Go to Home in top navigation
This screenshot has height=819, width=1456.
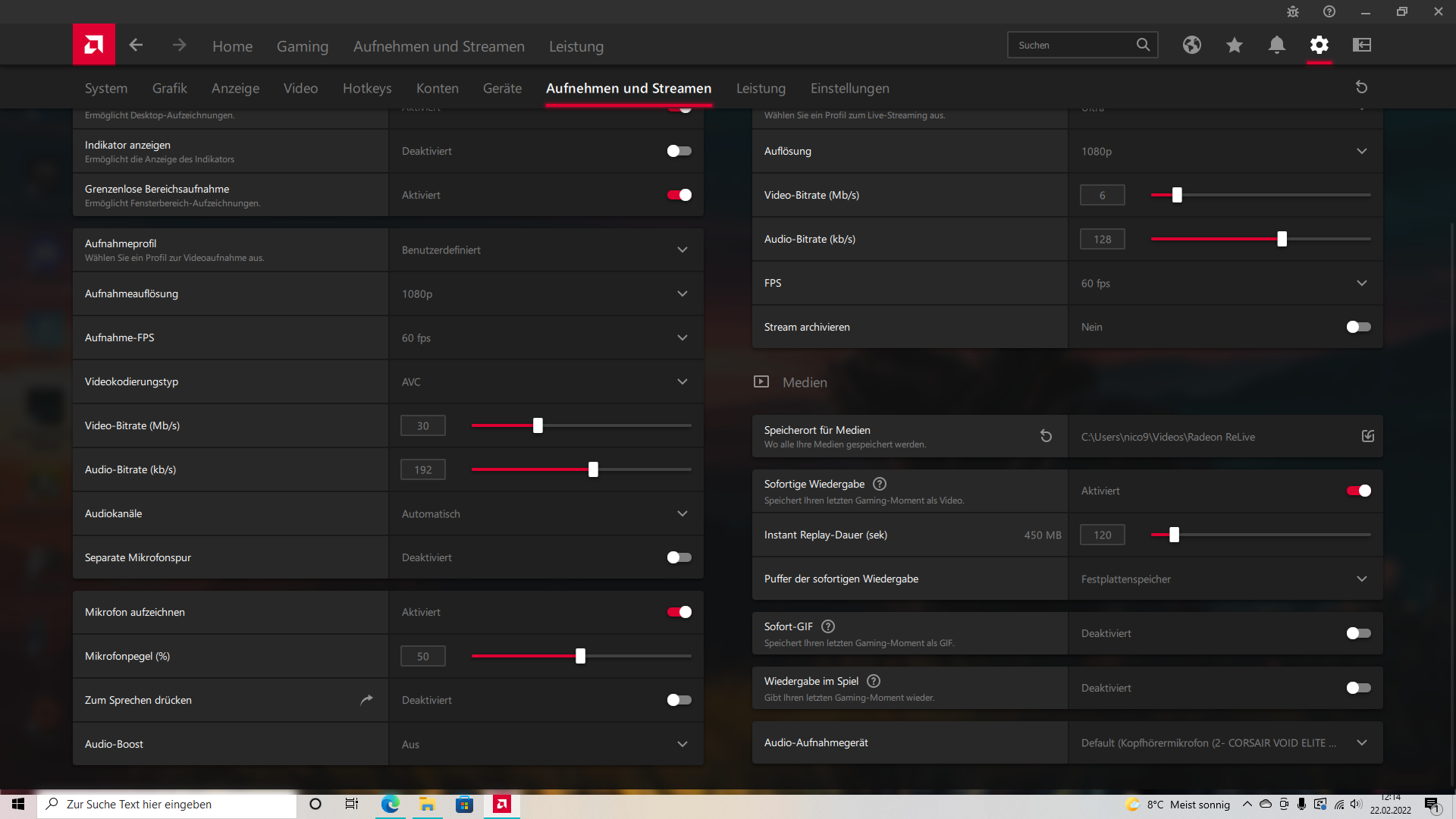tap(232, 46)
